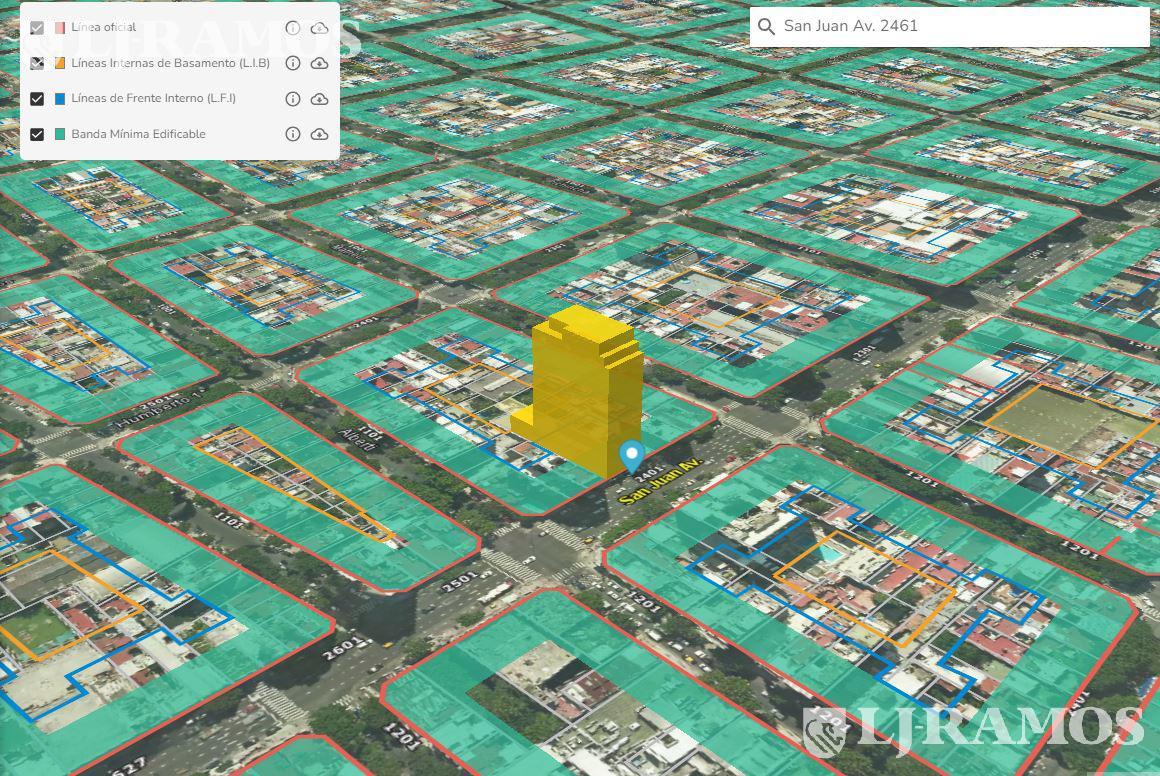Open info for Línea oficial layer
1160x776 pixels.
tap(293, 28)
